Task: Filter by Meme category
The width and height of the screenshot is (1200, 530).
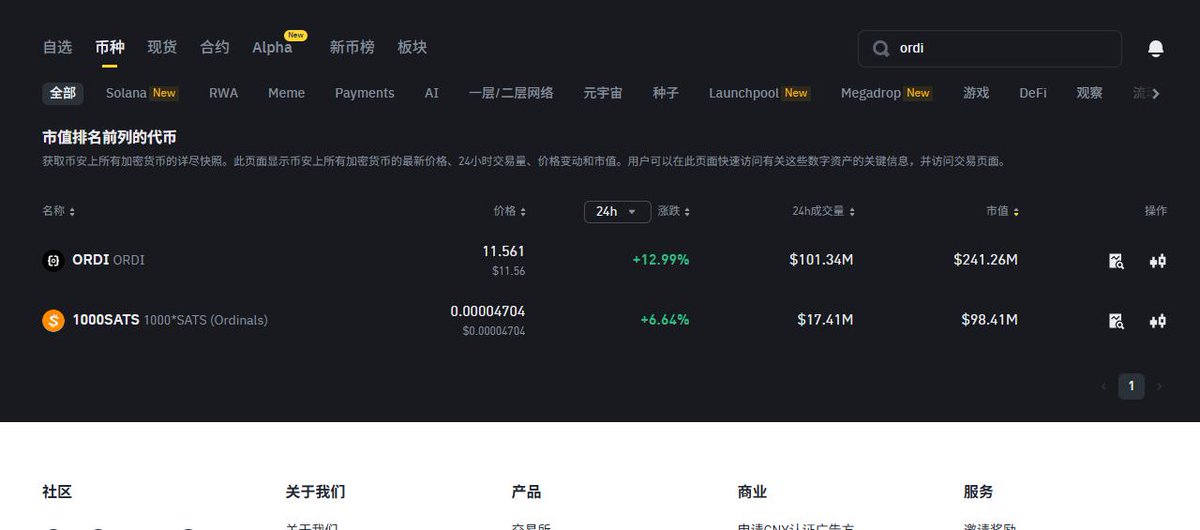Action: (286, 93)
